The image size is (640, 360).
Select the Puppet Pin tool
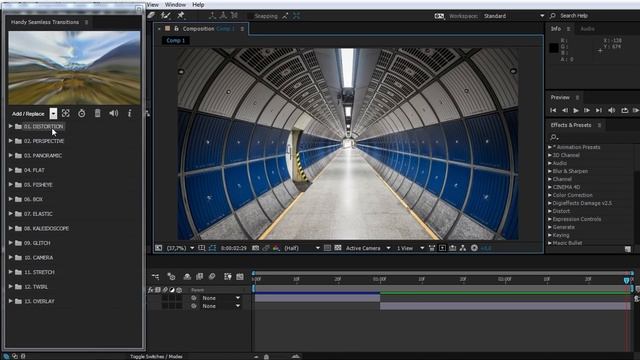pyautogui.click(x=180, y=16)
